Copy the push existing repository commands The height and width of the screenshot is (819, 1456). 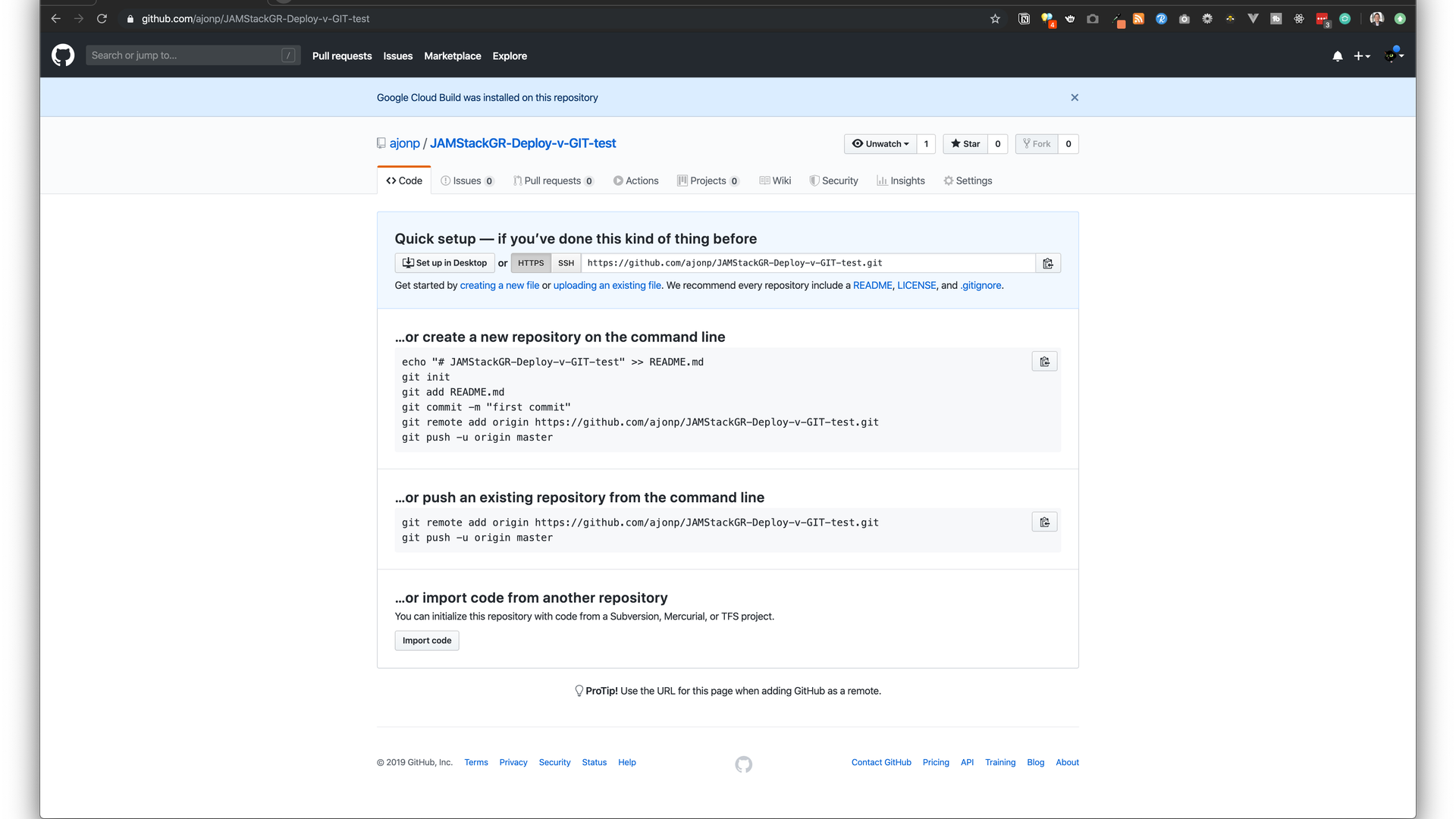click(1044, 522)
